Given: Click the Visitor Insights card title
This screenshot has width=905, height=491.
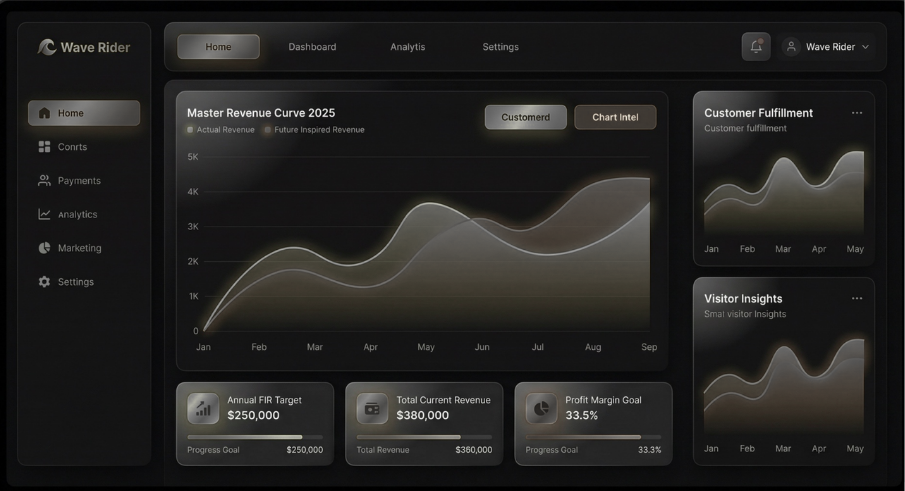Looking at the screenshot, I should pyautogui.click(x=743, y=298).
